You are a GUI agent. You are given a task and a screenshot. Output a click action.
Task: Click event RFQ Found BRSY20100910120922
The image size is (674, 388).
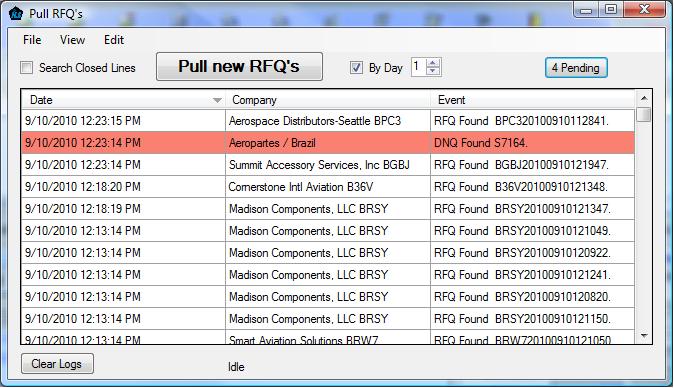[x=533, y=253]
